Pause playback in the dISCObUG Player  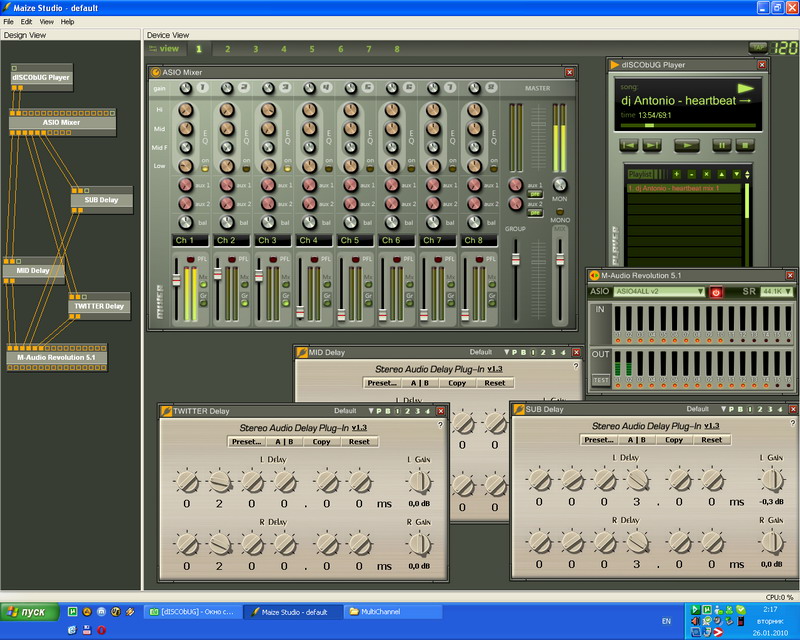720,145
